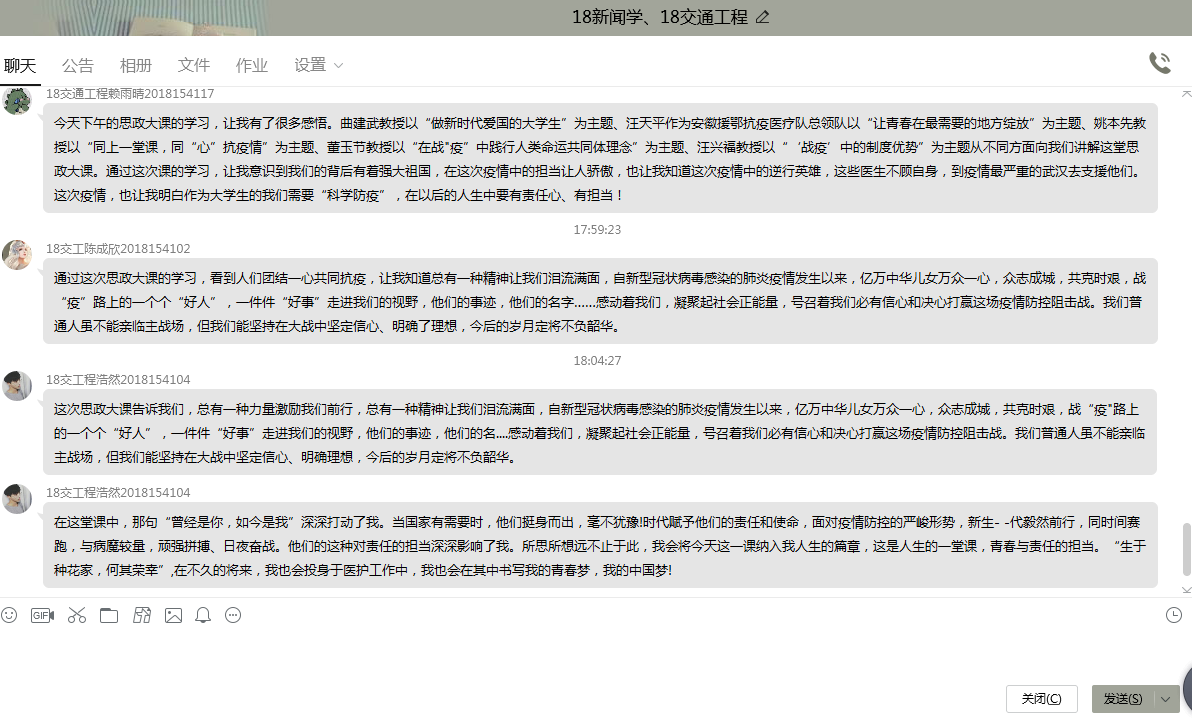The image size is (1192, 719).
Task: Click the icon between folder and picture
Action: [x=141, y=615]
